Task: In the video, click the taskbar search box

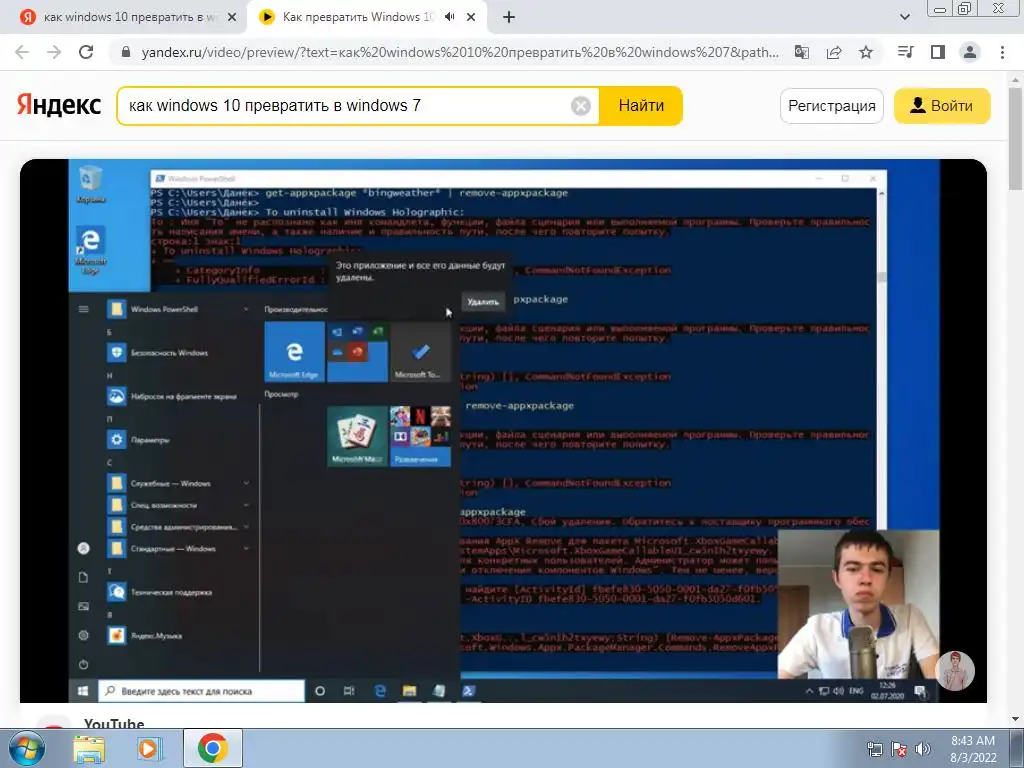Action: click(x=201, y=691)
